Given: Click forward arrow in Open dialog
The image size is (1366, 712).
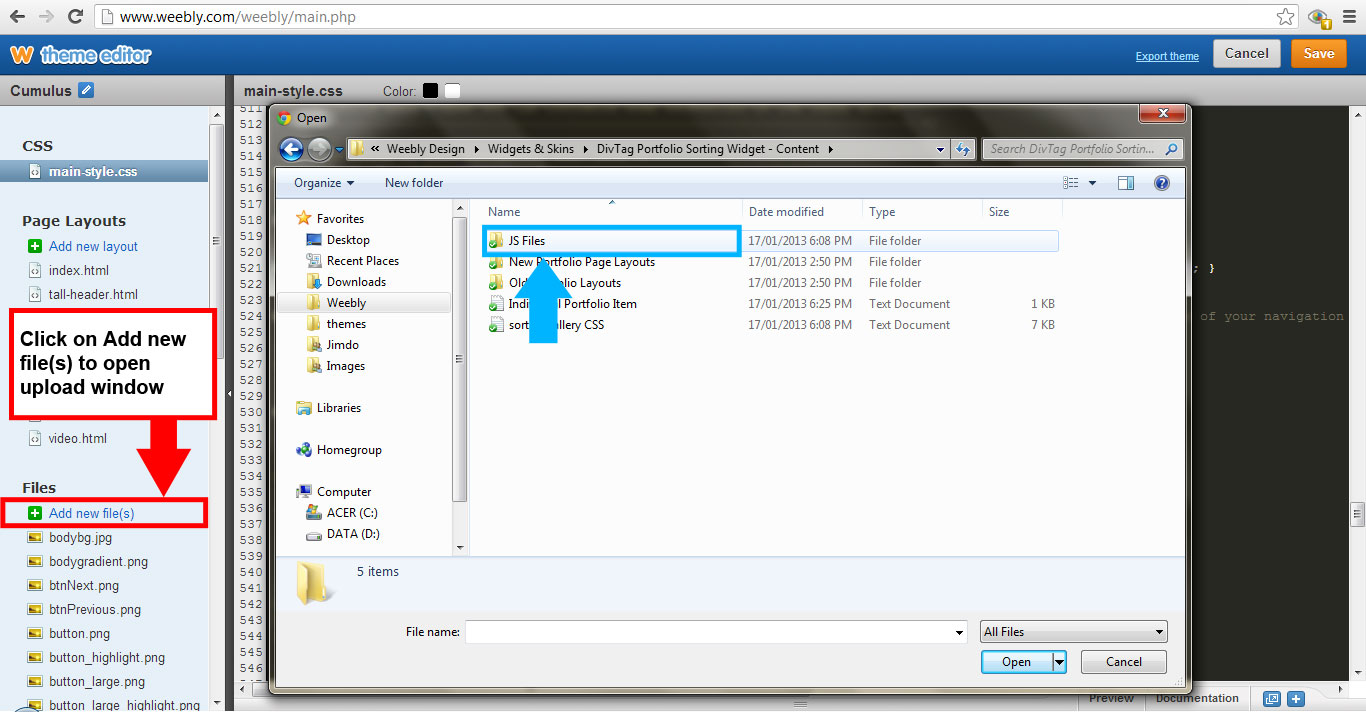Looking at the screenshot, I should pos(319,149).
